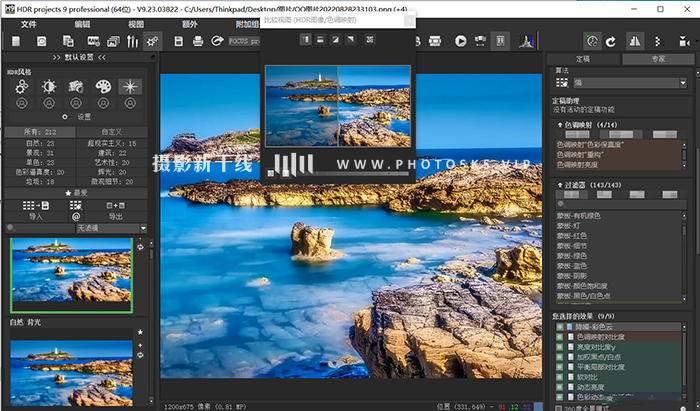Screen dimensions: 700x411
Task: Collapse the 色调映射 (4/14) section
Action: click(x=560, y=125)
